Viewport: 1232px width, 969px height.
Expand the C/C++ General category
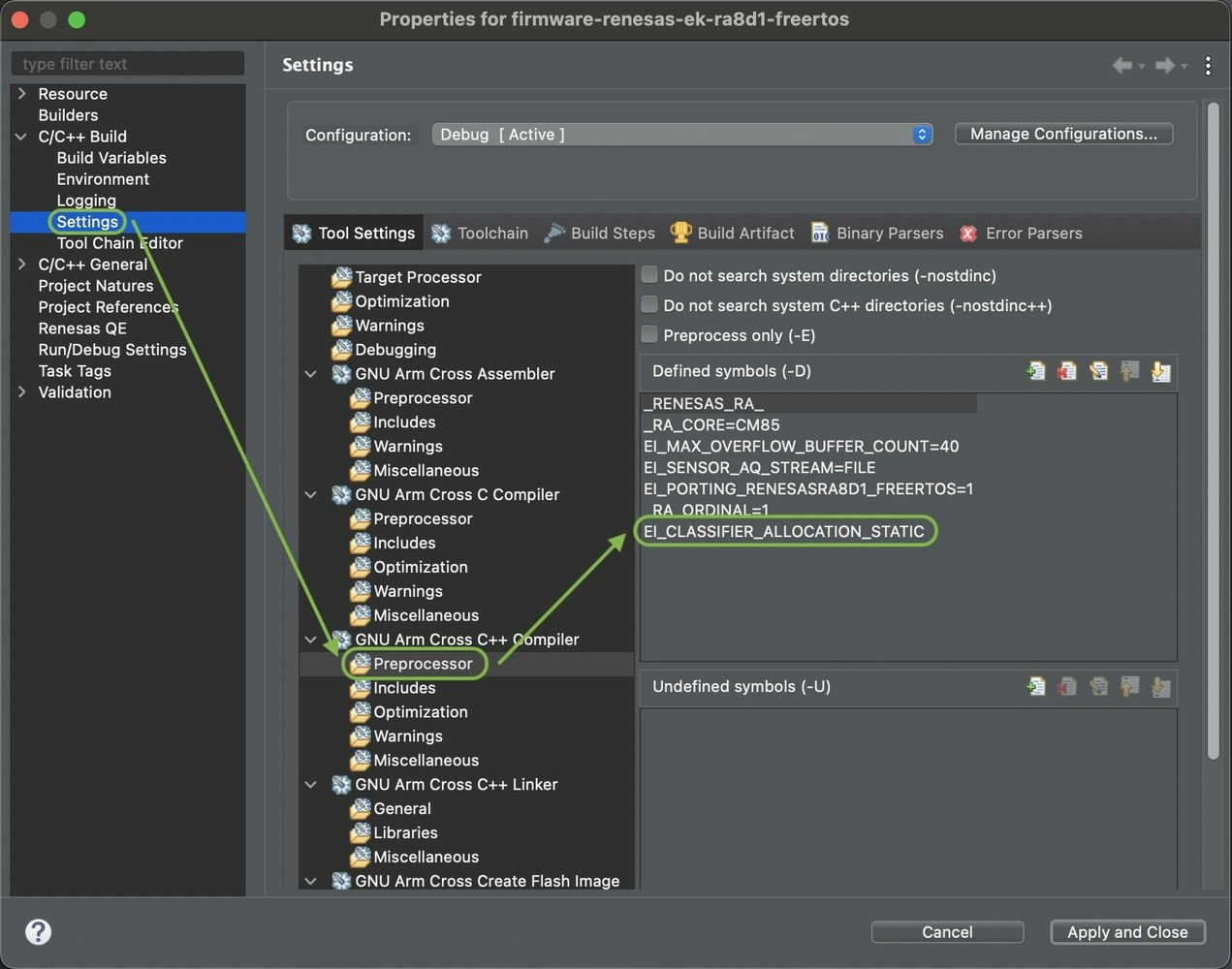point(21,265)
